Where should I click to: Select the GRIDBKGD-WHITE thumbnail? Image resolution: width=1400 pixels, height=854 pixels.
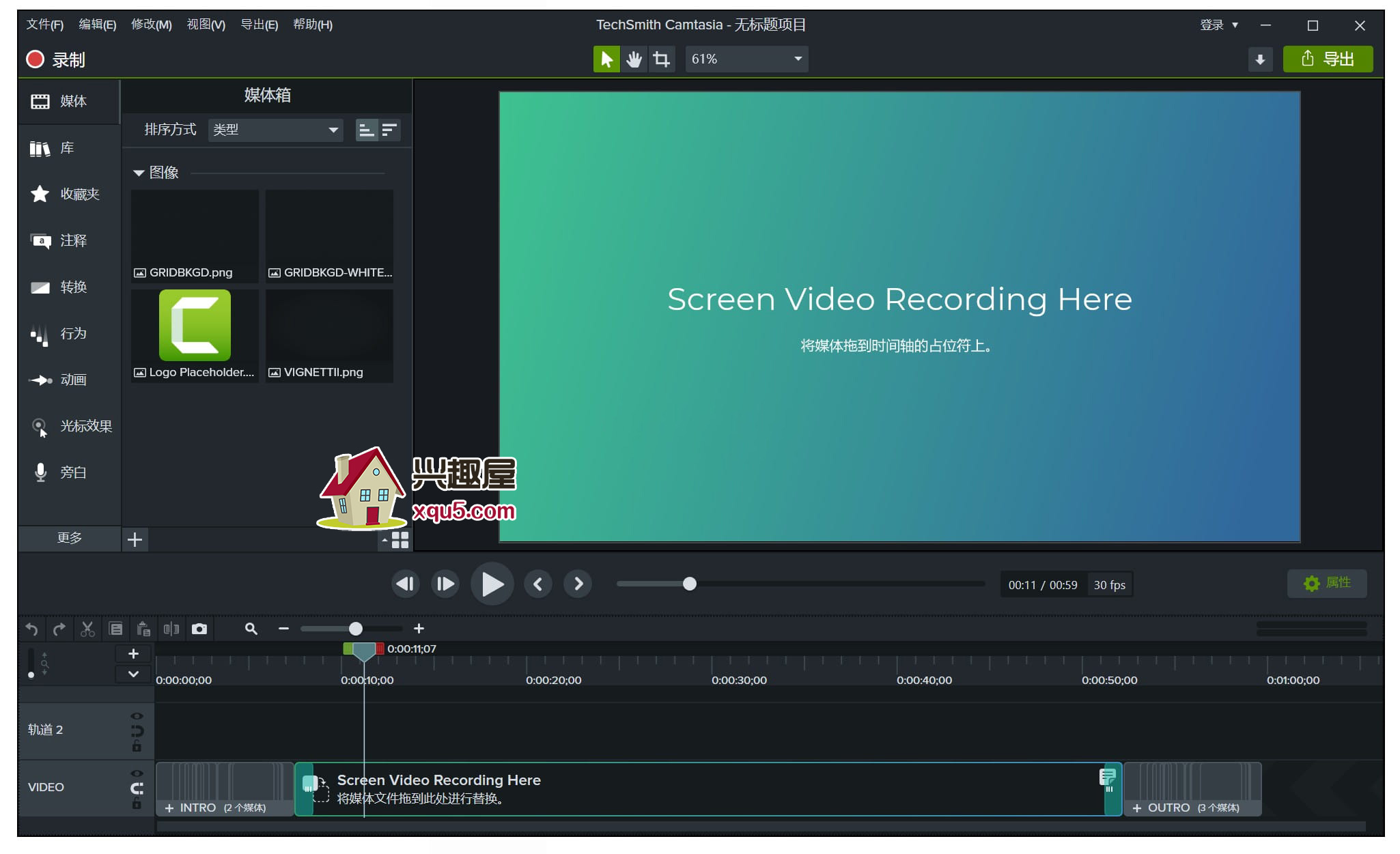click(329, 236)
